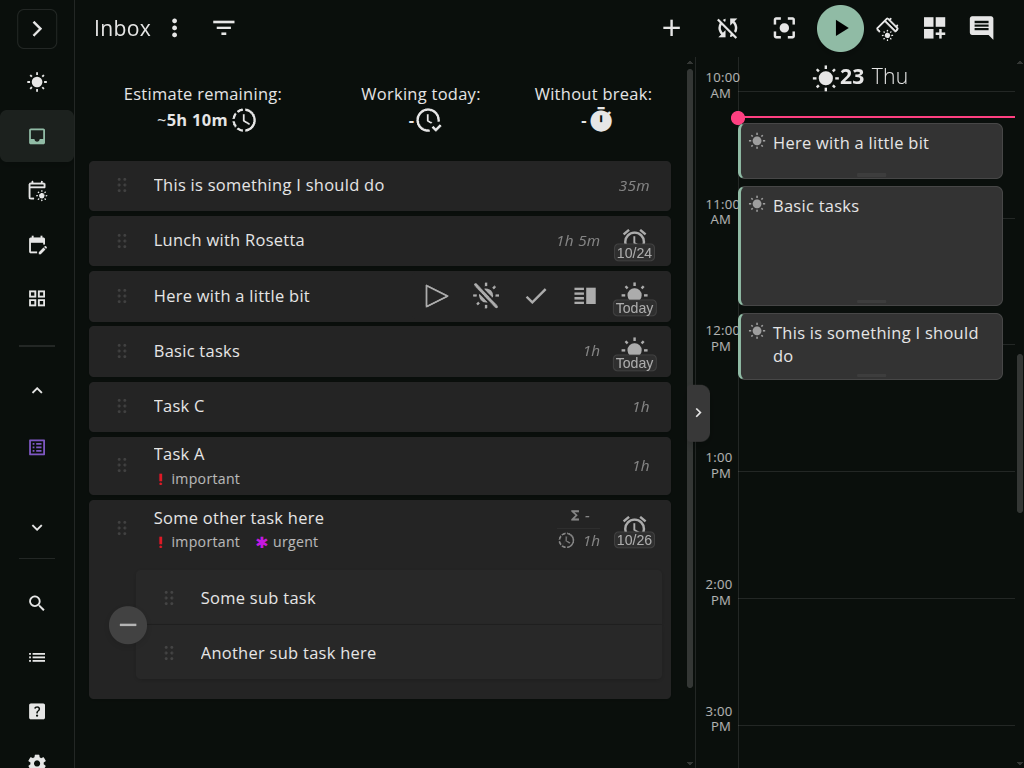Click the task list scrollbar
Screen dimensions: 1024x768
point(689,400)
